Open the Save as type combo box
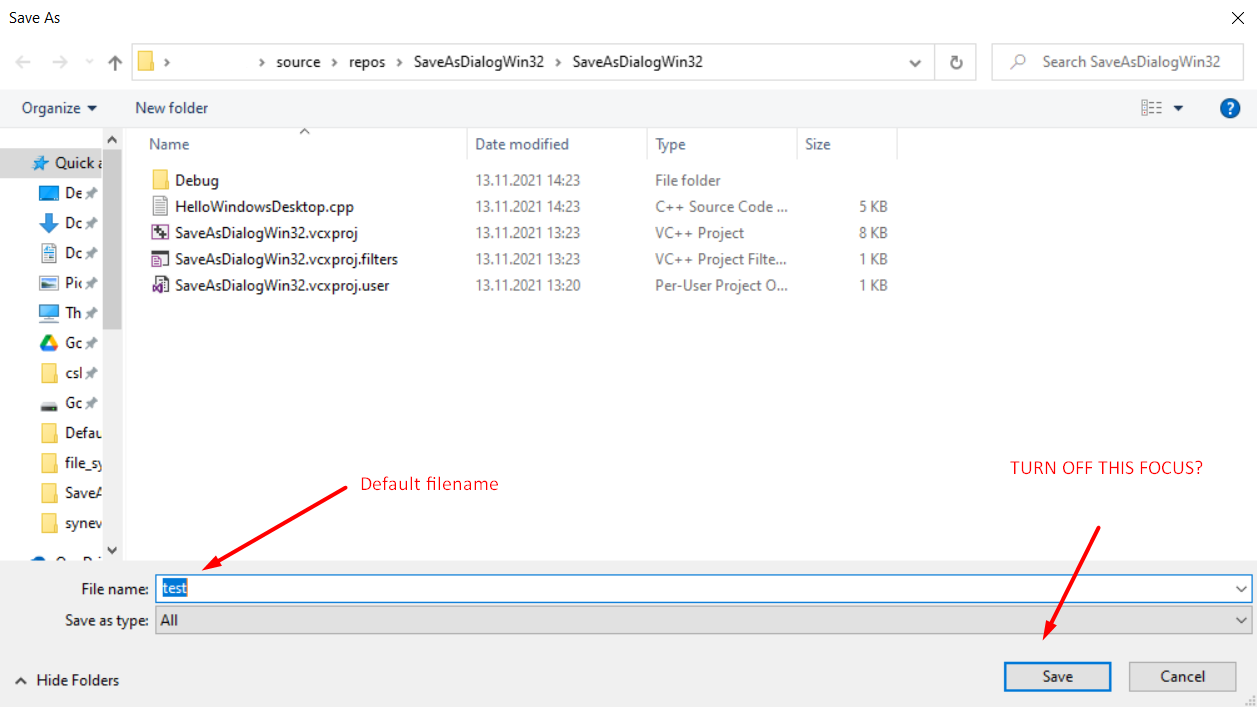 [x=704, y=620]
